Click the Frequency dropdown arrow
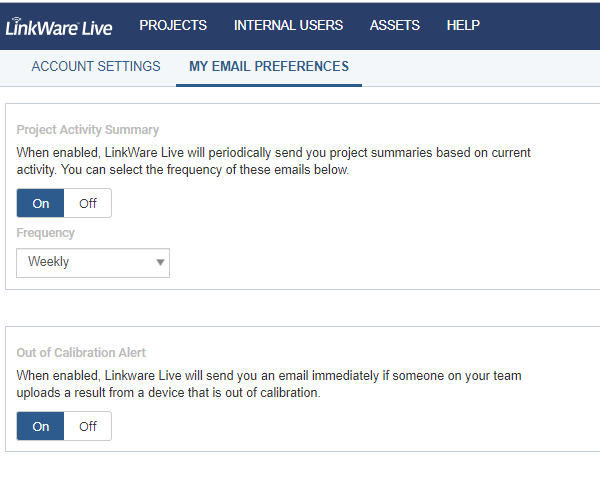 [159, 263]
